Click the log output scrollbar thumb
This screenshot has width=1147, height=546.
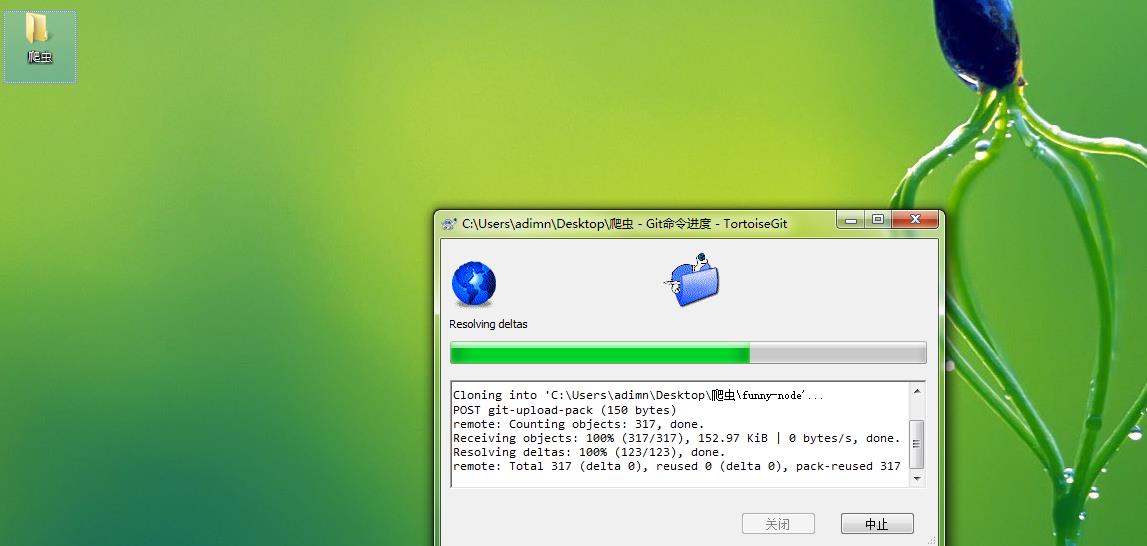pos(917,444)
